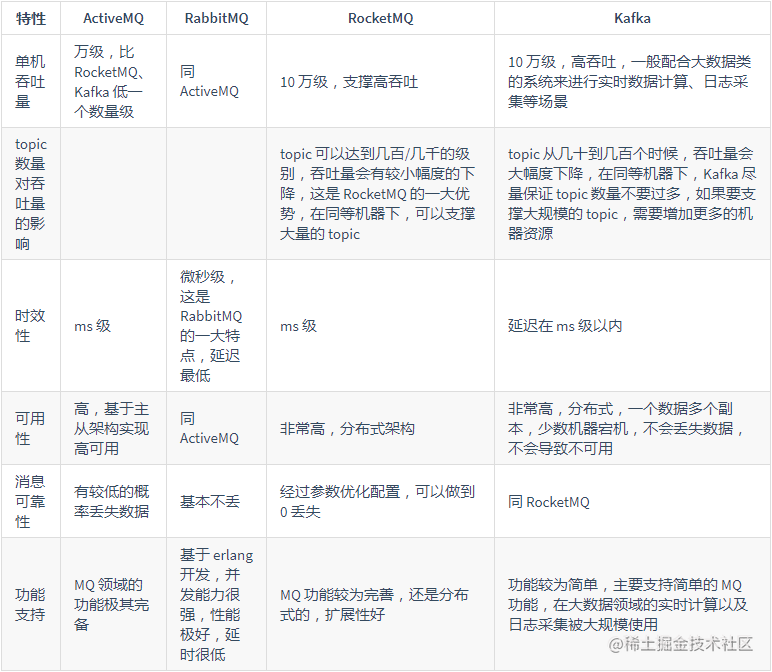The width and height of the screenshot is (772, 672).
Task: Click the 基本不丢 cell
Action: coord(216,501)
